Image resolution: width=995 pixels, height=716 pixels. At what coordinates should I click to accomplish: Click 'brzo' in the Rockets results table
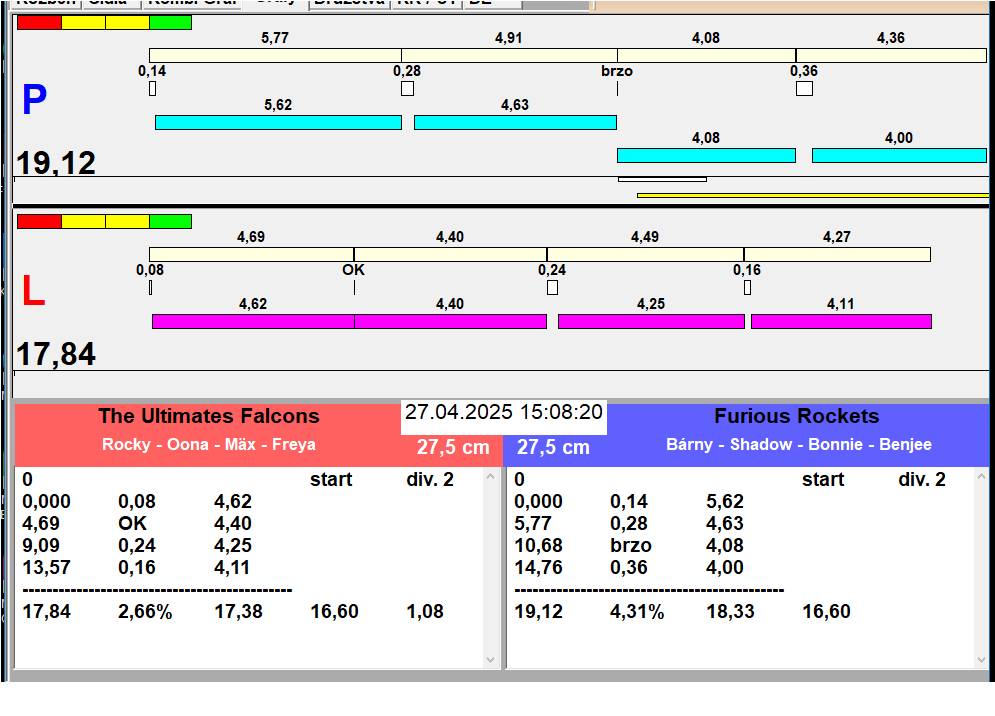(631, 546)
